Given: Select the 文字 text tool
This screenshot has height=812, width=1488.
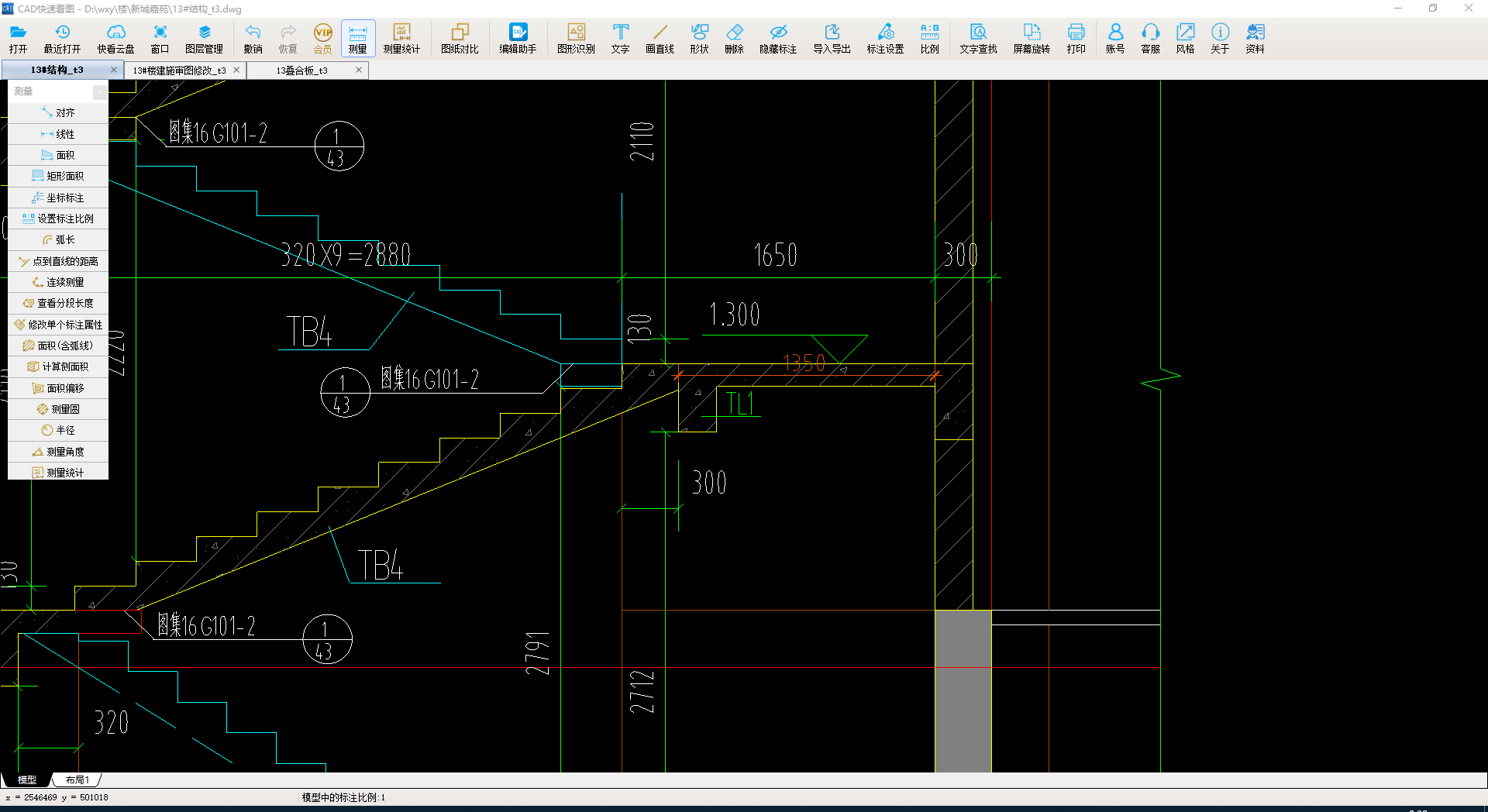Looking at the screenshot, I should (x=620, y=38).
